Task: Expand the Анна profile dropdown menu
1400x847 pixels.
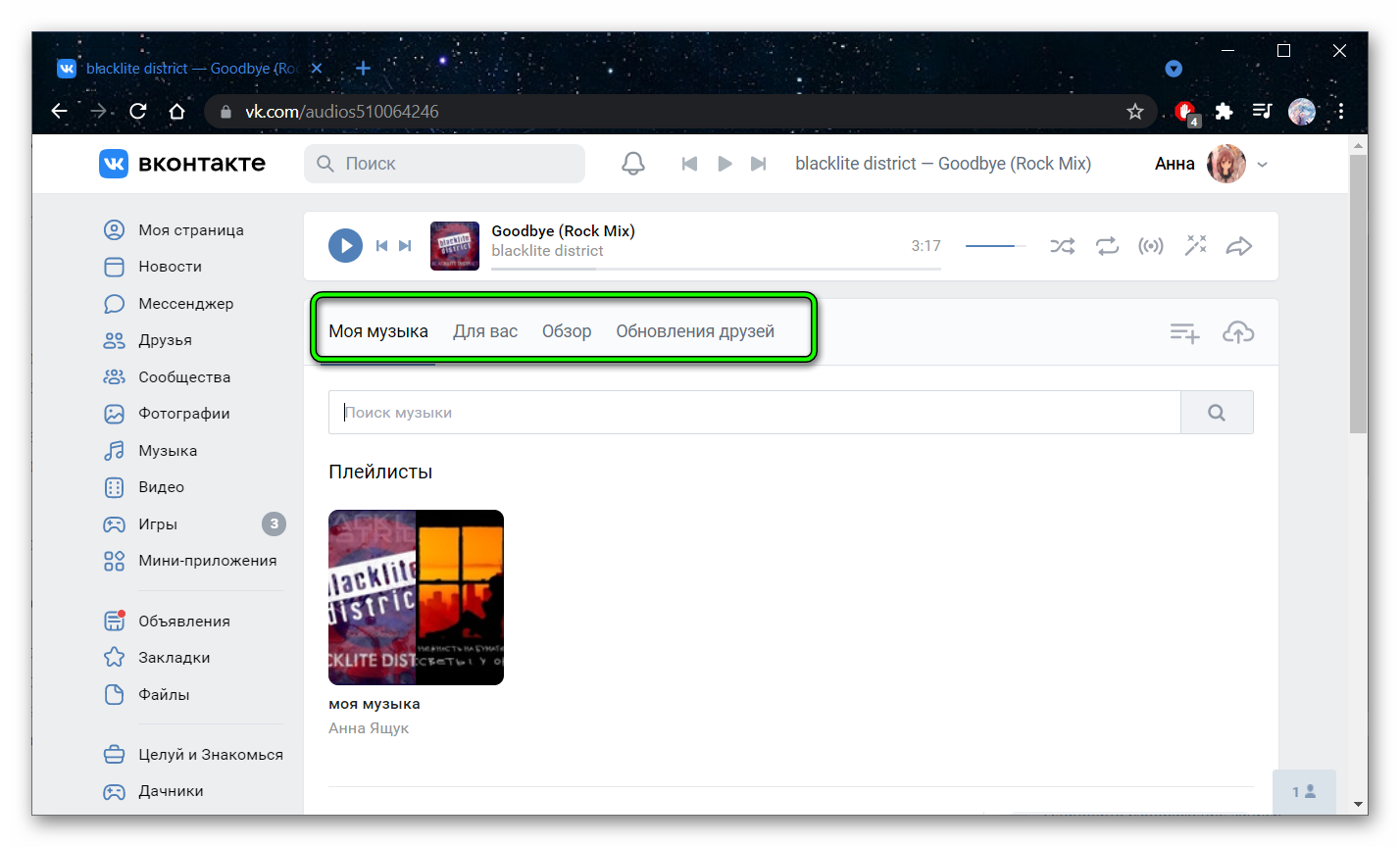Action: (x=1262, y=165)
